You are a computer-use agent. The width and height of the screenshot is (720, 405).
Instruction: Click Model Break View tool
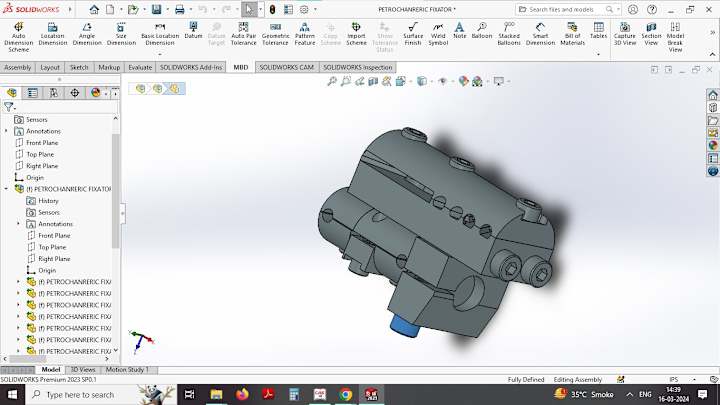675,37
